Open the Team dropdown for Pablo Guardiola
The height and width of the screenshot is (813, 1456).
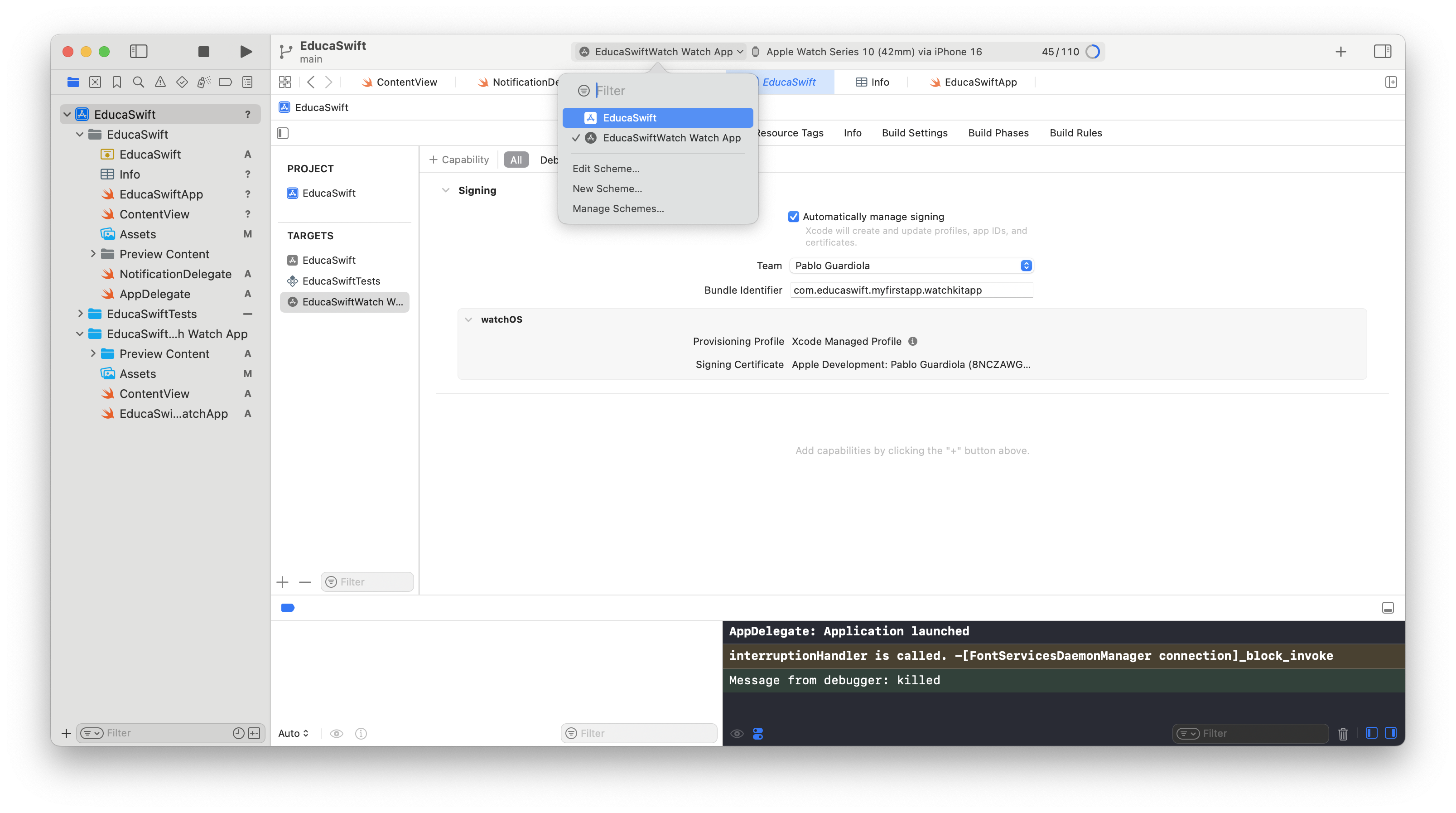pos(911,266)
